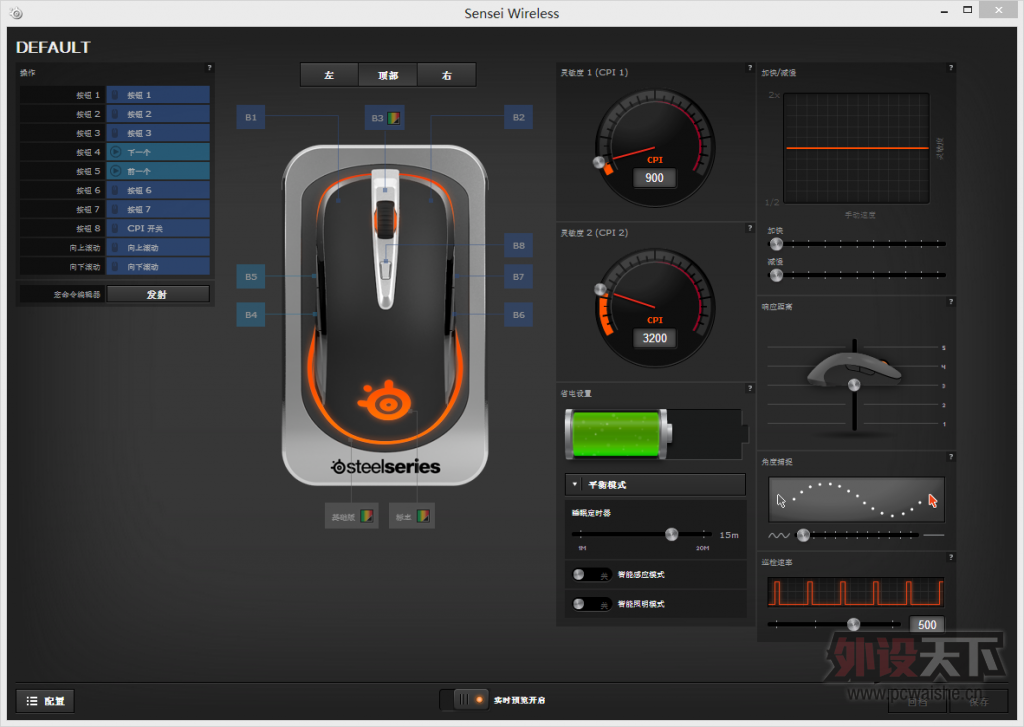Click the lift distance vertical slider handle
The height and width of the screenshot is (727, 1024).
tap(854, 385)
